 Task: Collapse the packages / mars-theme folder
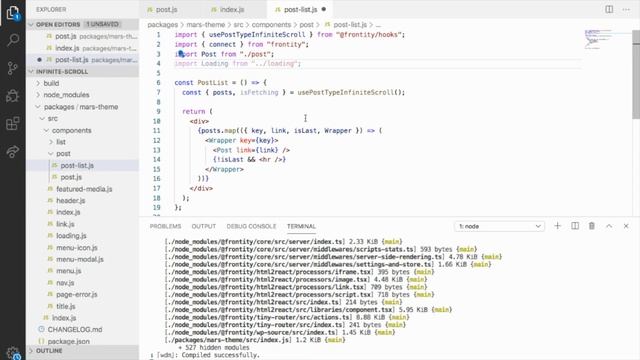83,107
